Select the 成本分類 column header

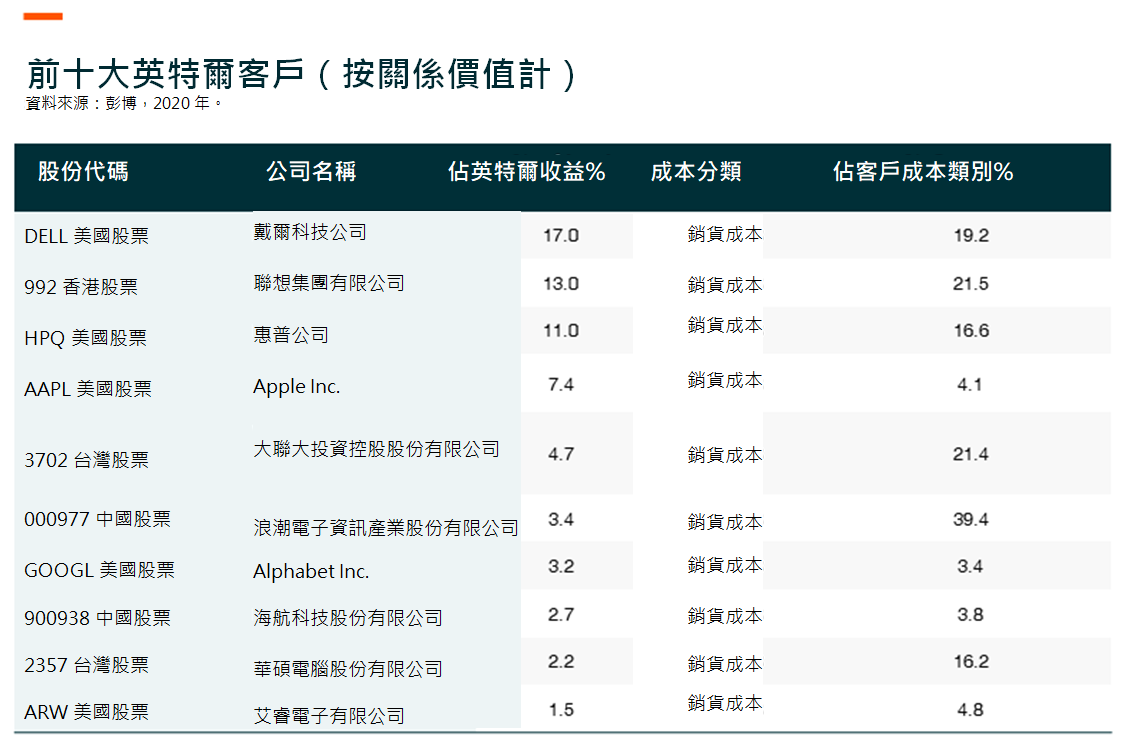(696, 172)
